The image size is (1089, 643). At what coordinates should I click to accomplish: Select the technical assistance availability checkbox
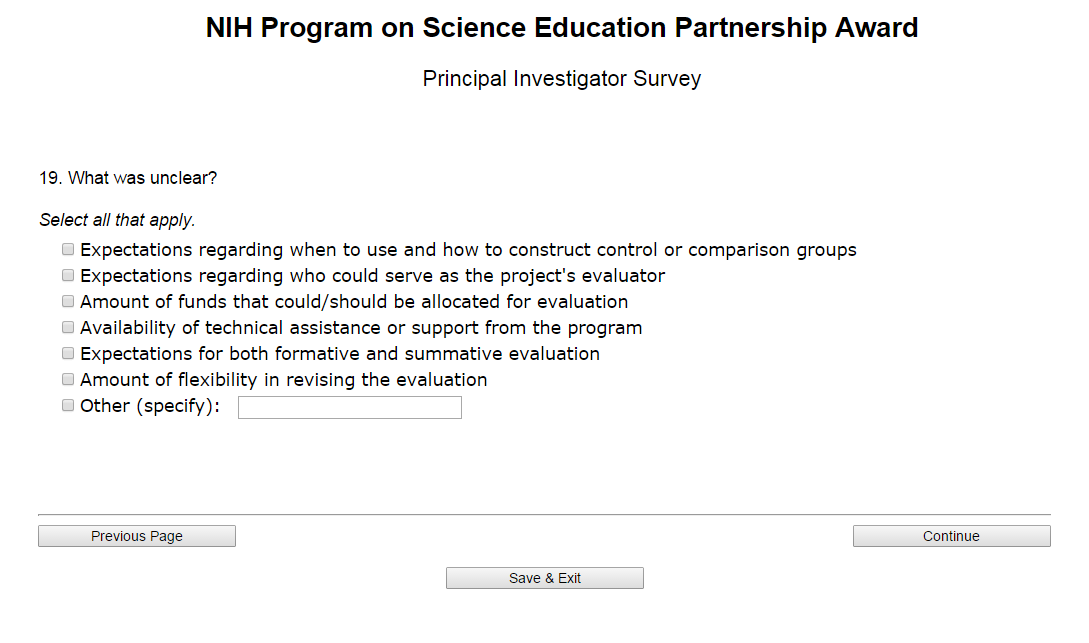point(68,327)
